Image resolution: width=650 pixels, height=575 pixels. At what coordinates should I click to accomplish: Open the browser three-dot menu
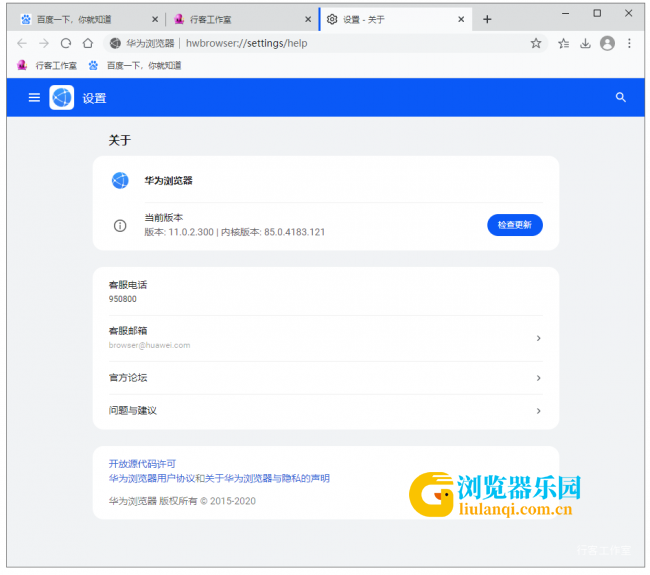tap(629, 44)
